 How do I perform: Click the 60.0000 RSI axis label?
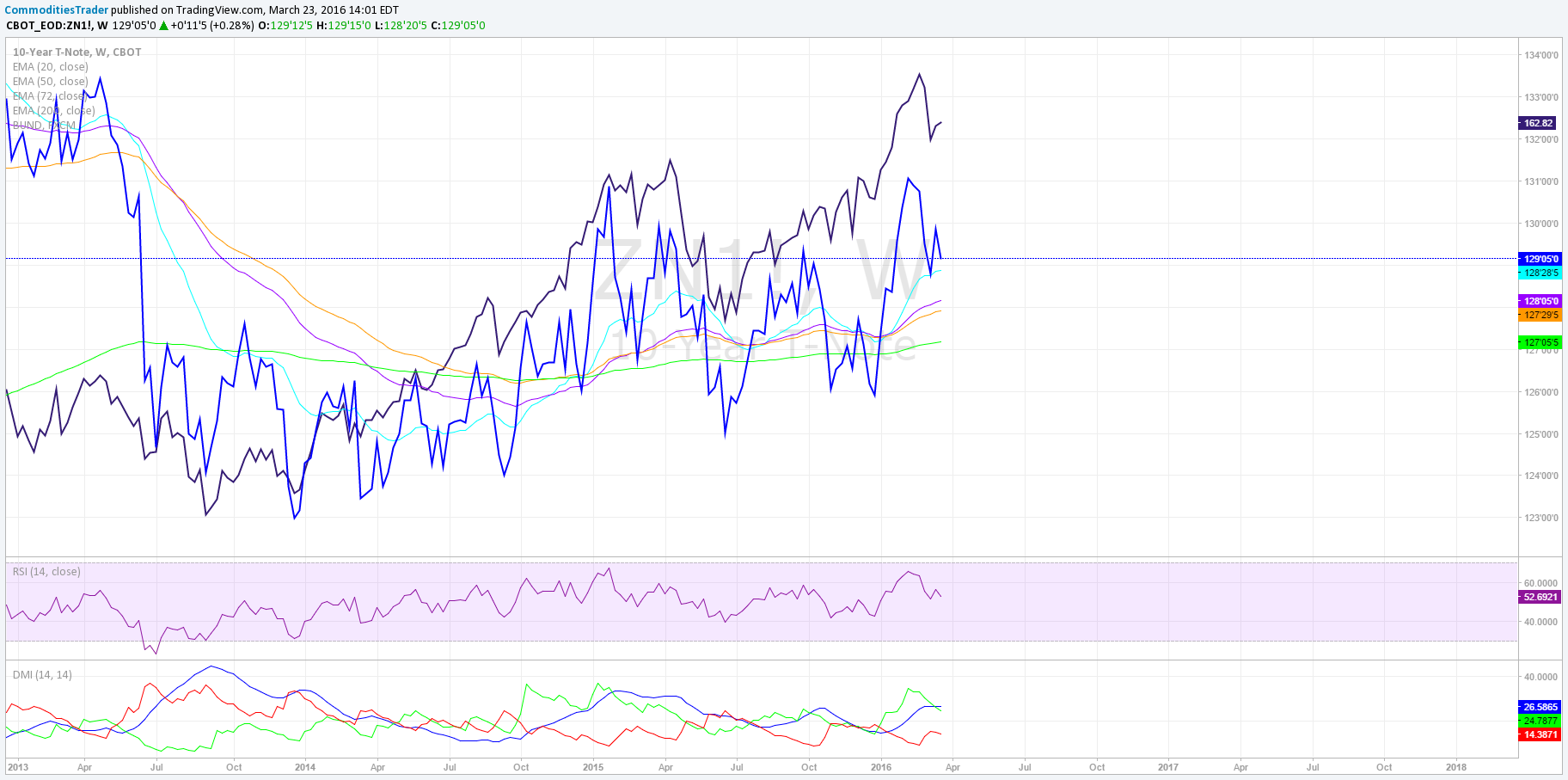coord(1540,583)
